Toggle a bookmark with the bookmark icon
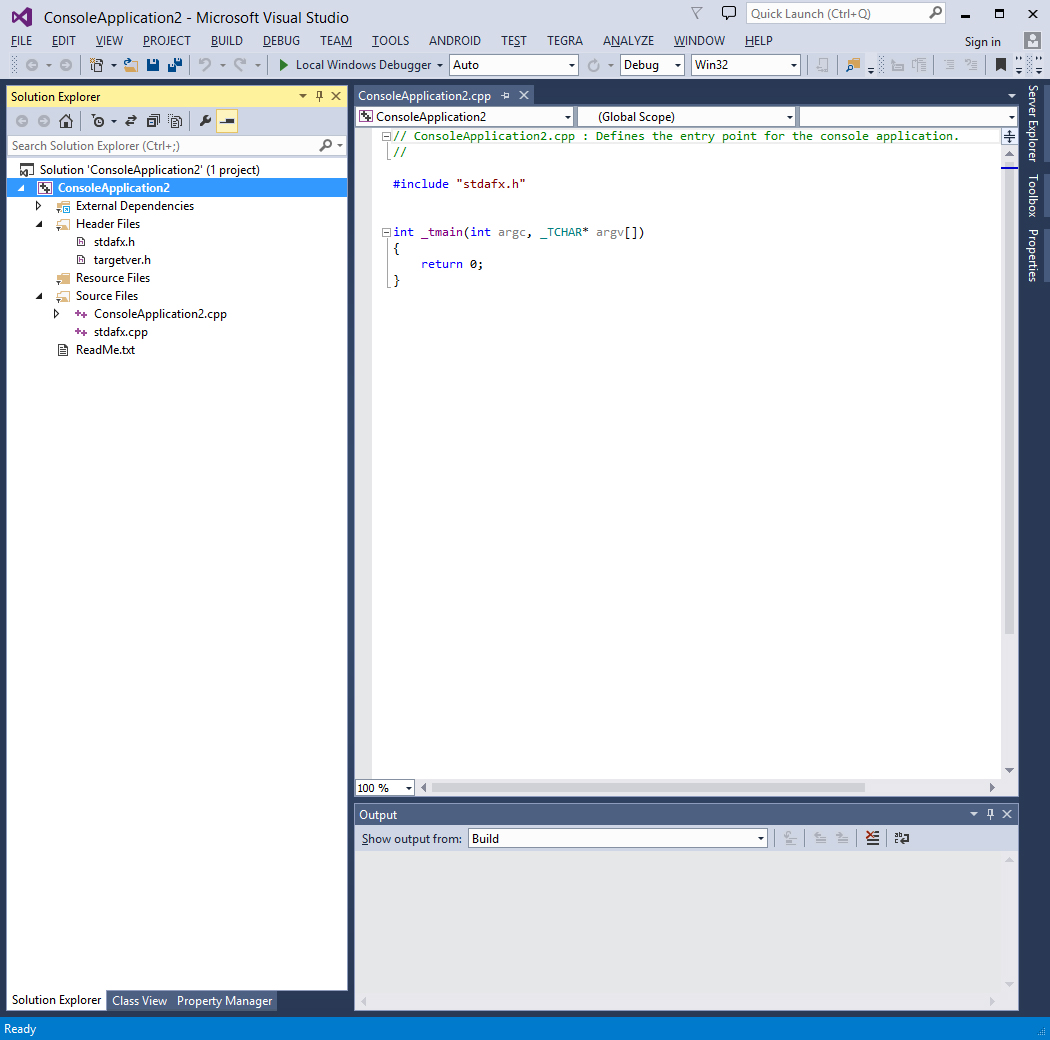Screen dimensions: 1050x1040 [1000, 65]
